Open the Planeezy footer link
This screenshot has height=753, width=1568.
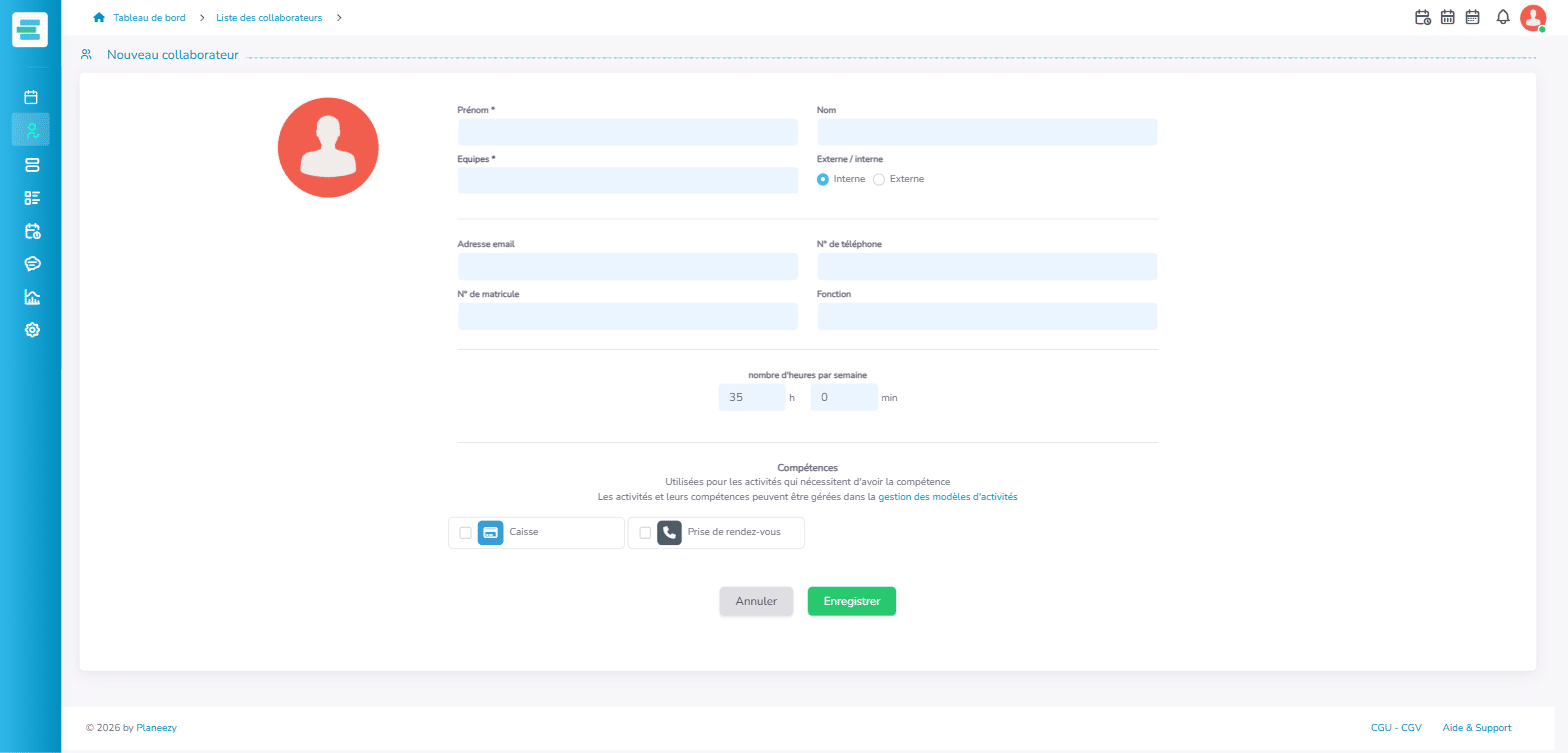pos(156,728)
